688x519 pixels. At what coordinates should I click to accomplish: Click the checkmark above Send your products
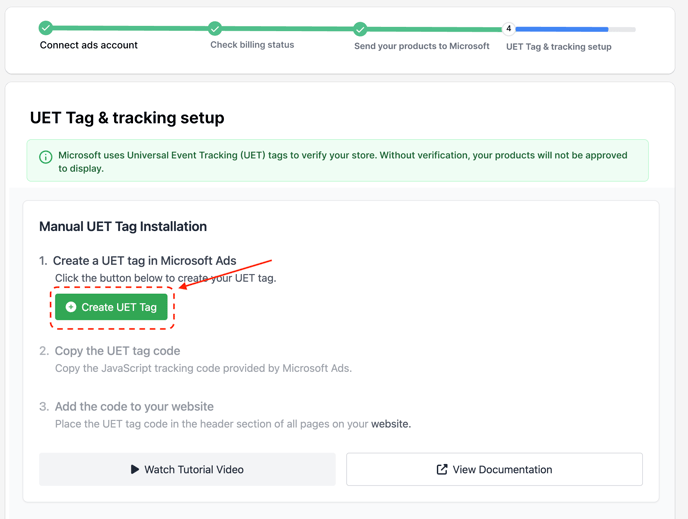360,29
